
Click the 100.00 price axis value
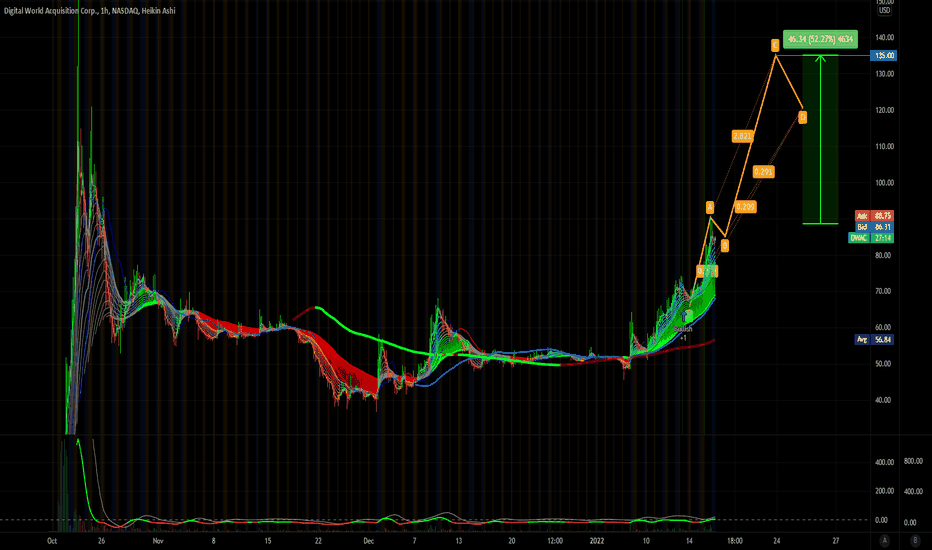[884, 183]
